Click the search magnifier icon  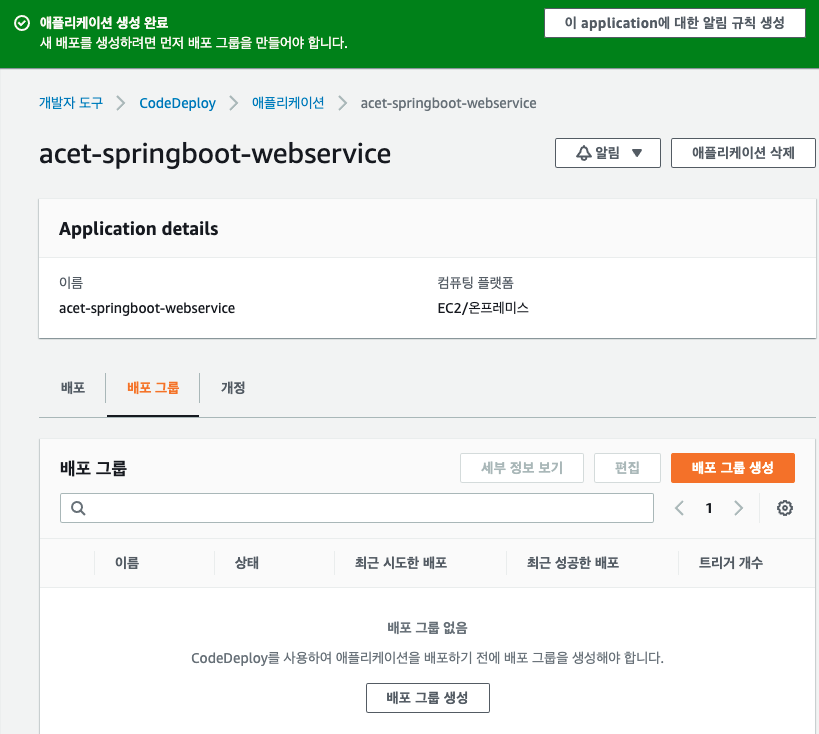pos(78,508)
